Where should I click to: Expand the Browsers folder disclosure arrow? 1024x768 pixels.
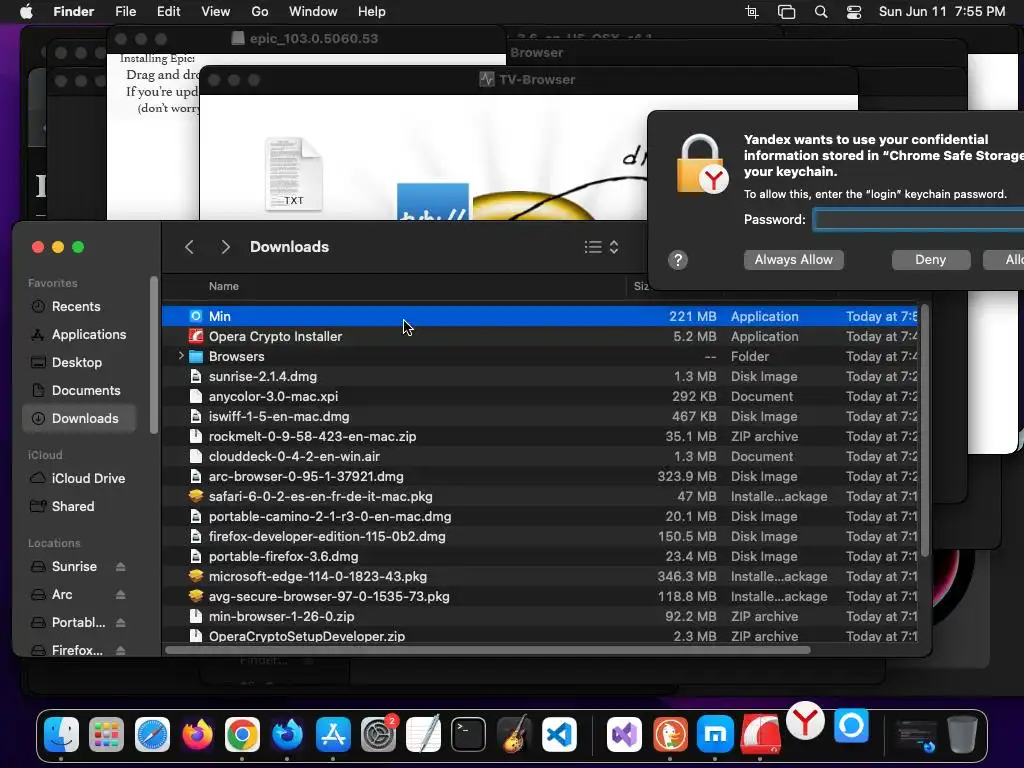pyautogui.click(x=181, y=356)
